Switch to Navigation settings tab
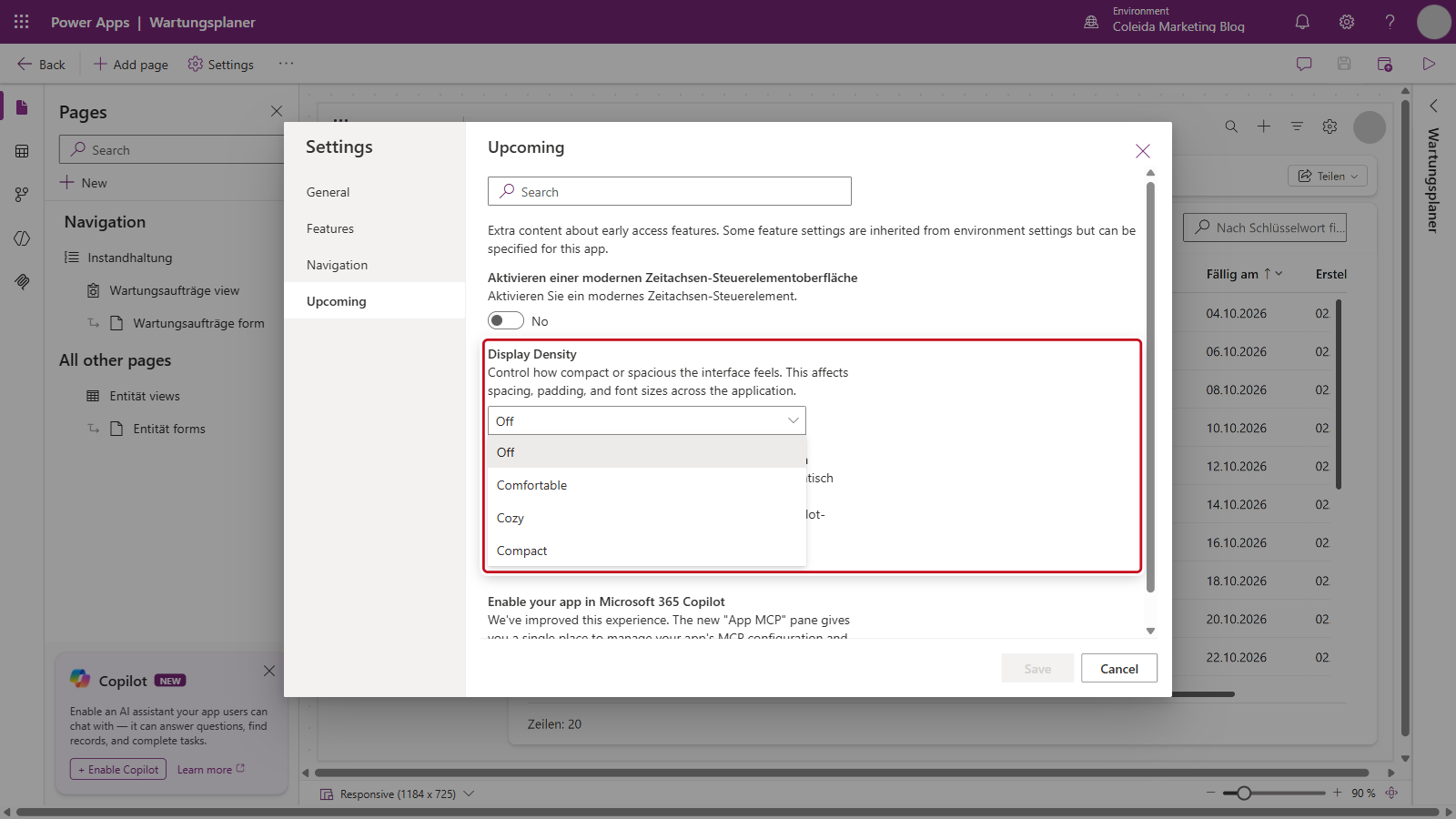Image resolution: width=1456 pixels, height=819 pixels. [x=374, y=265]
